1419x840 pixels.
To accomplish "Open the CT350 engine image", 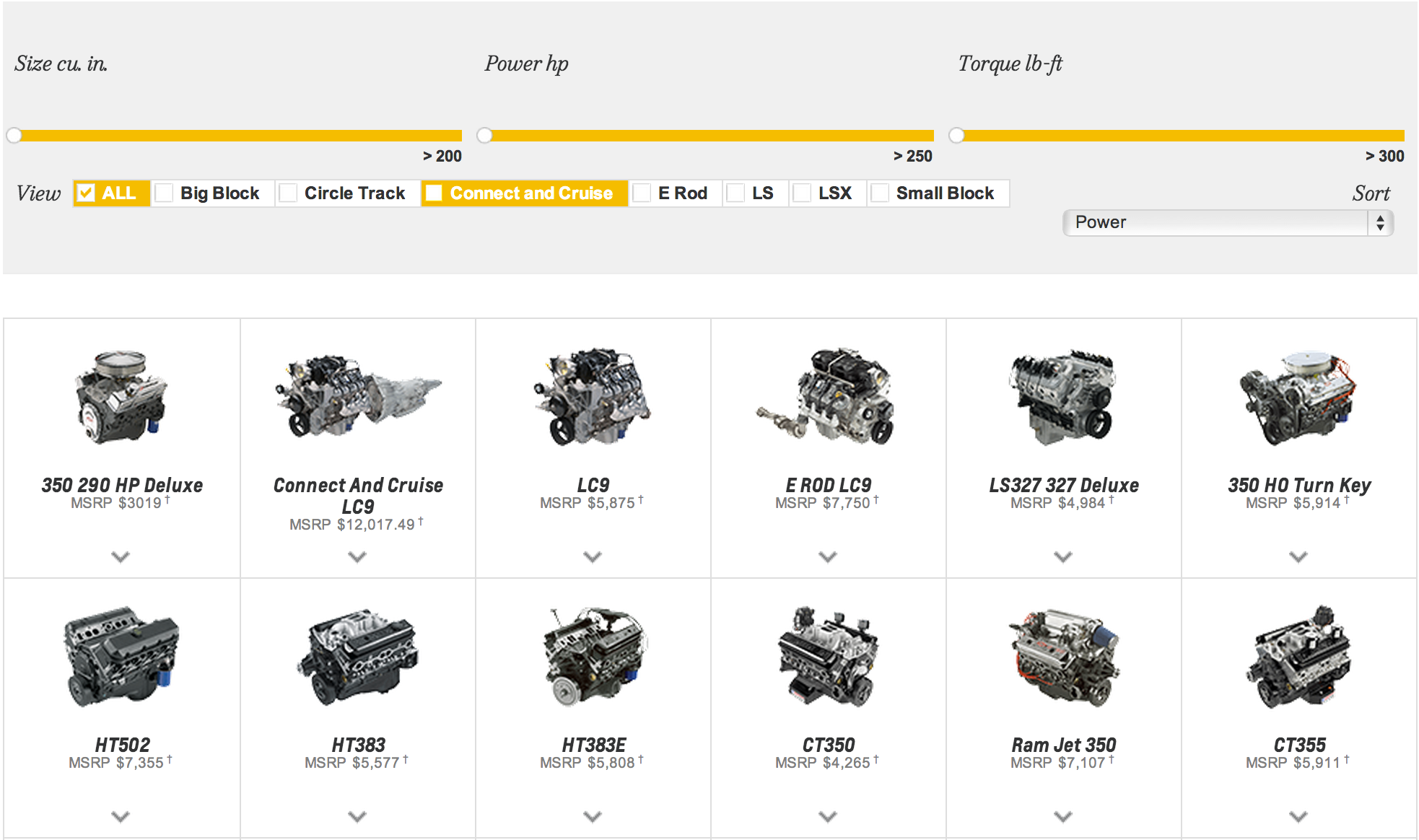I will (829, 657).
